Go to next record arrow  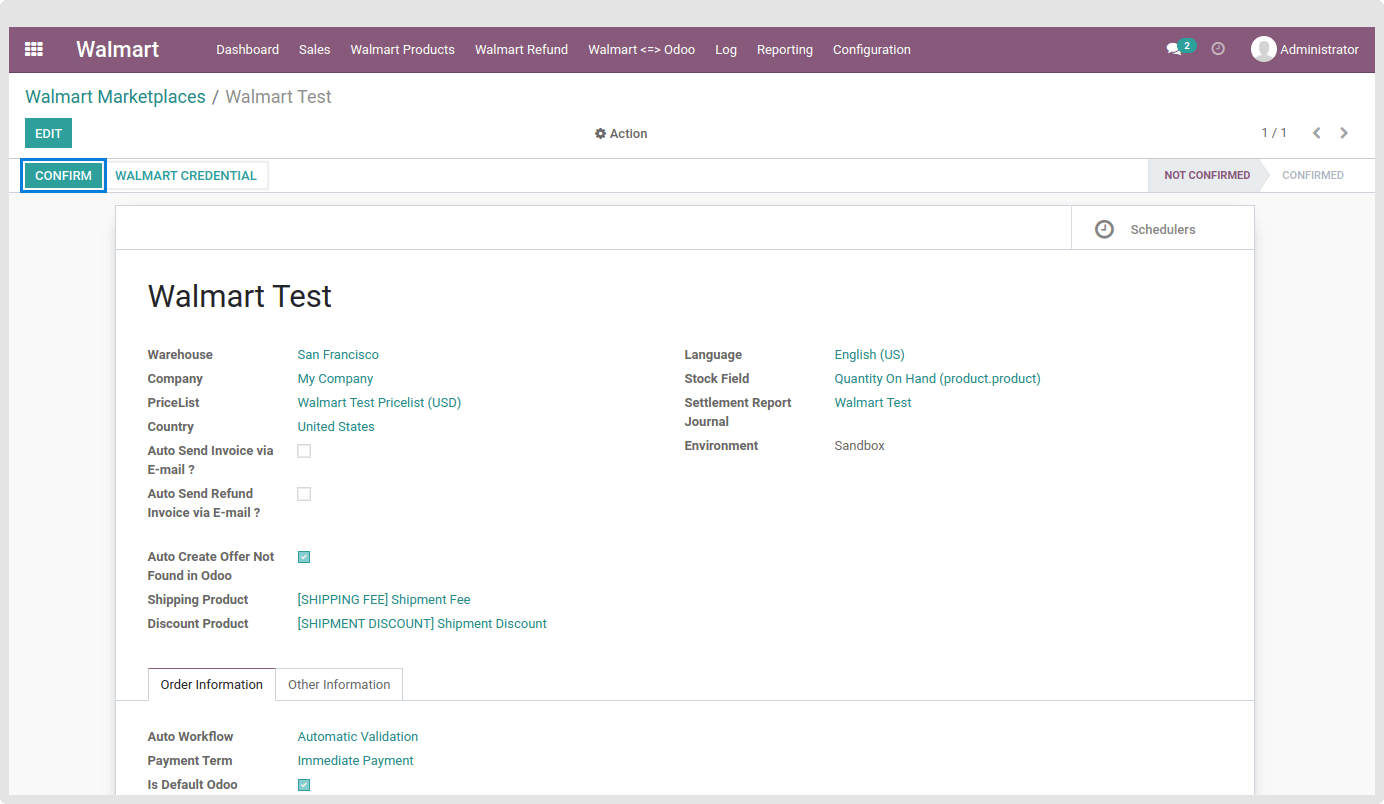[1344, 133]
